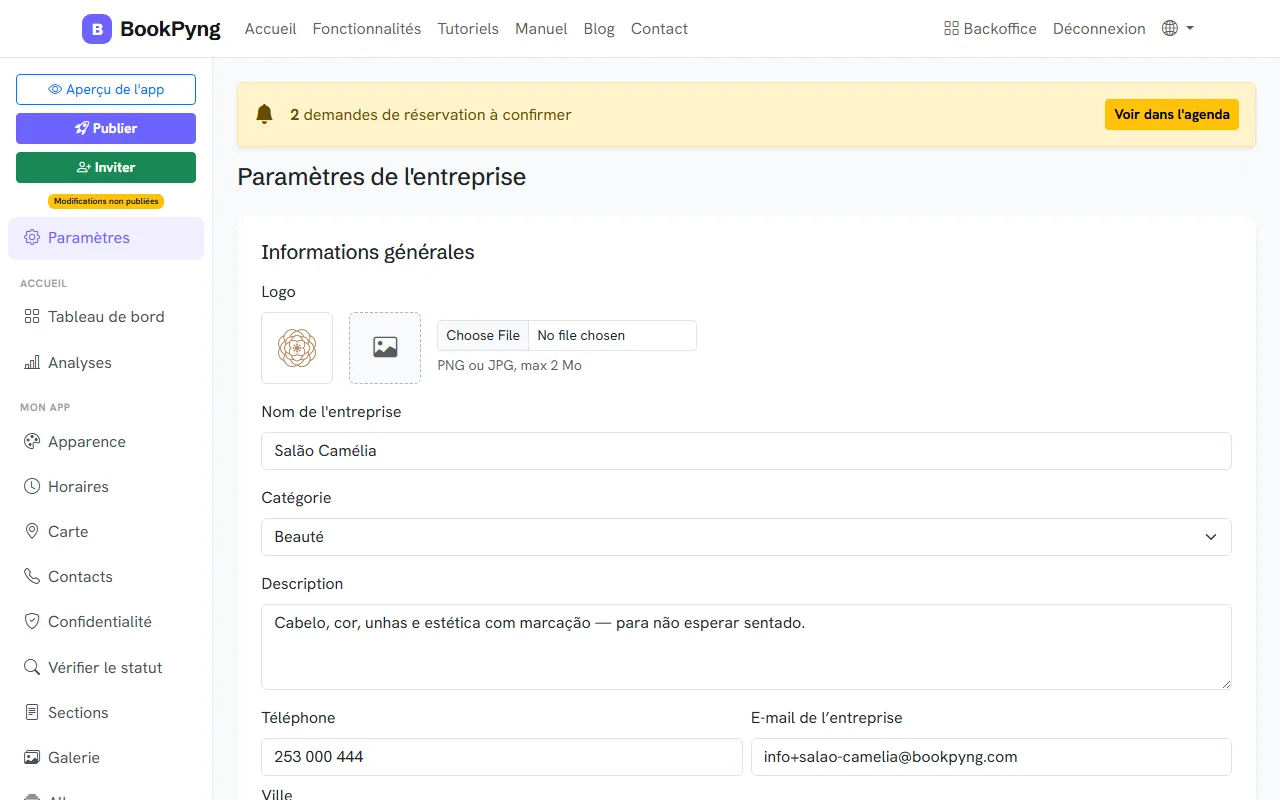Viewport: 1280px width, 800px height.
Task: Click the Déconnexion link
Action: point(1099,29)
